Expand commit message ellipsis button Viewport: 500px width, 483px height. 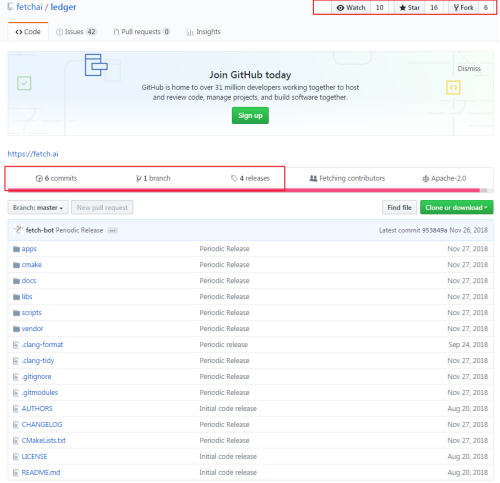coord(113,231)
